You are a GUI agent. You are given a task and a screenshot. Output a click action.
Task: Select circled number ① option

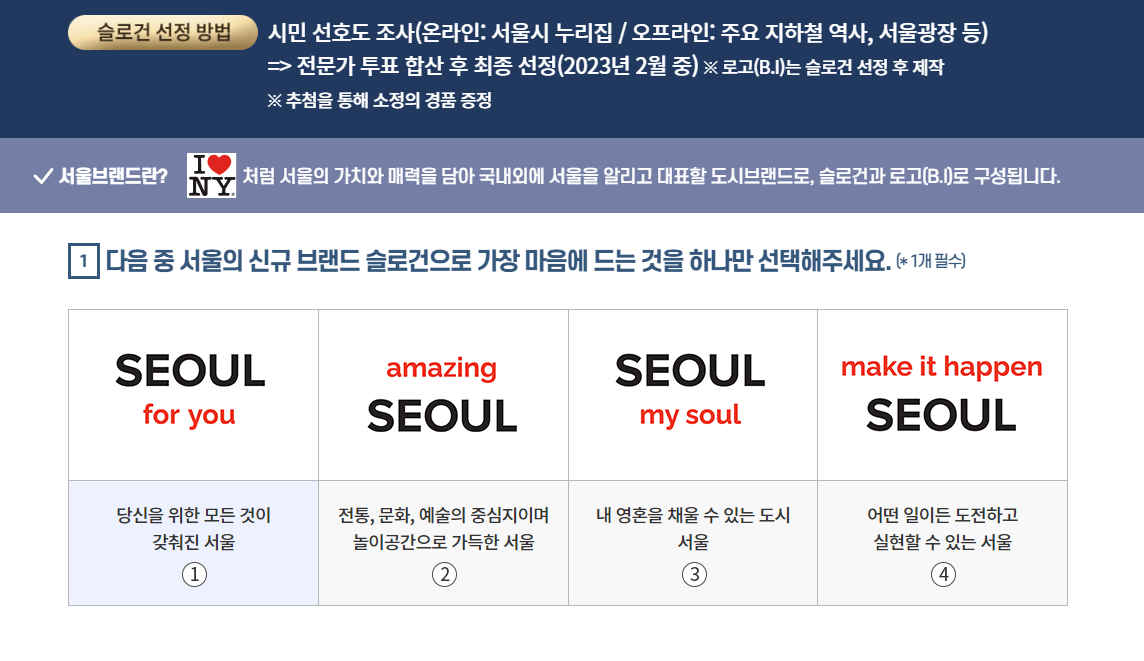point(193,575)
